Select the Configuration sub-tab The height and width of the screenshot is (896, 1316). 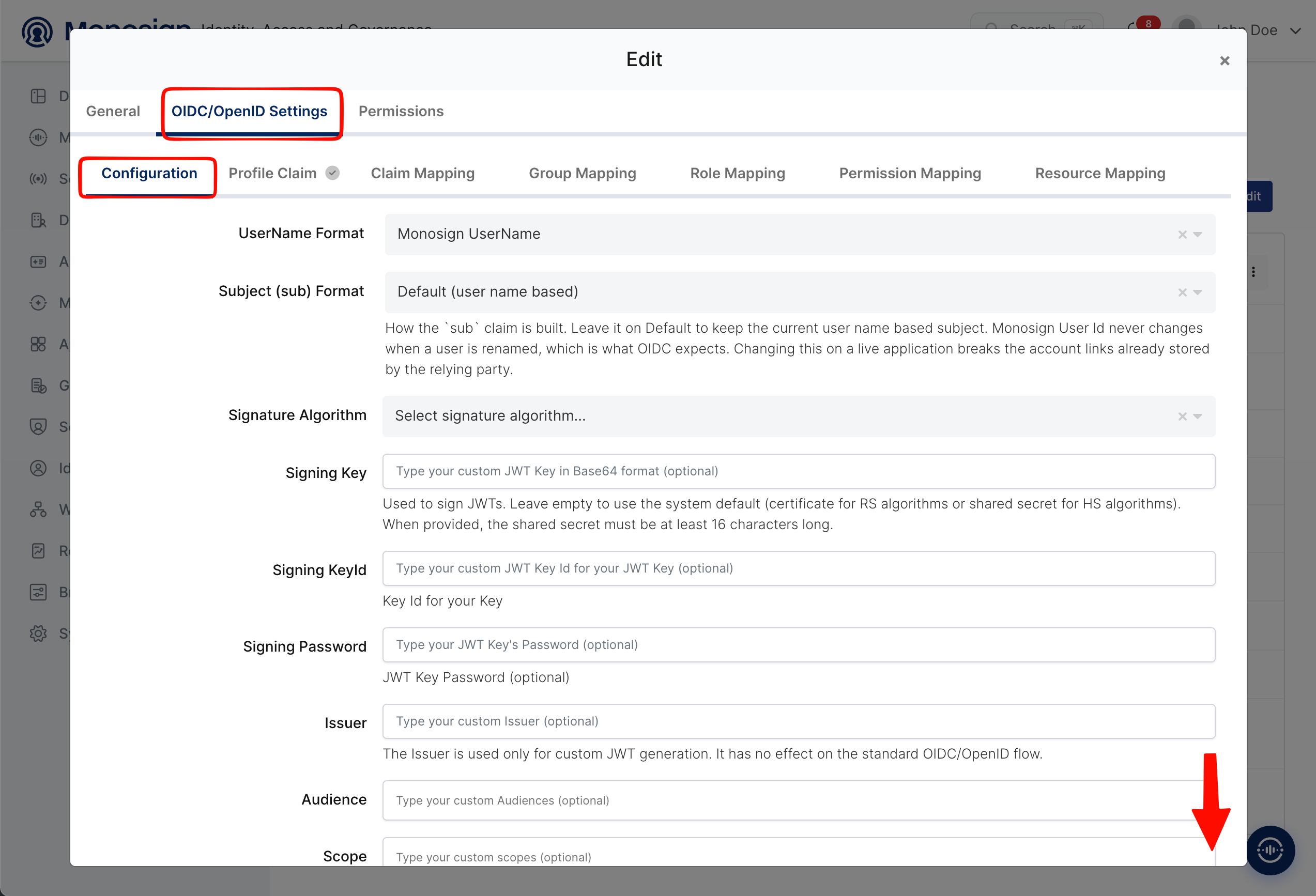point(149,173)
